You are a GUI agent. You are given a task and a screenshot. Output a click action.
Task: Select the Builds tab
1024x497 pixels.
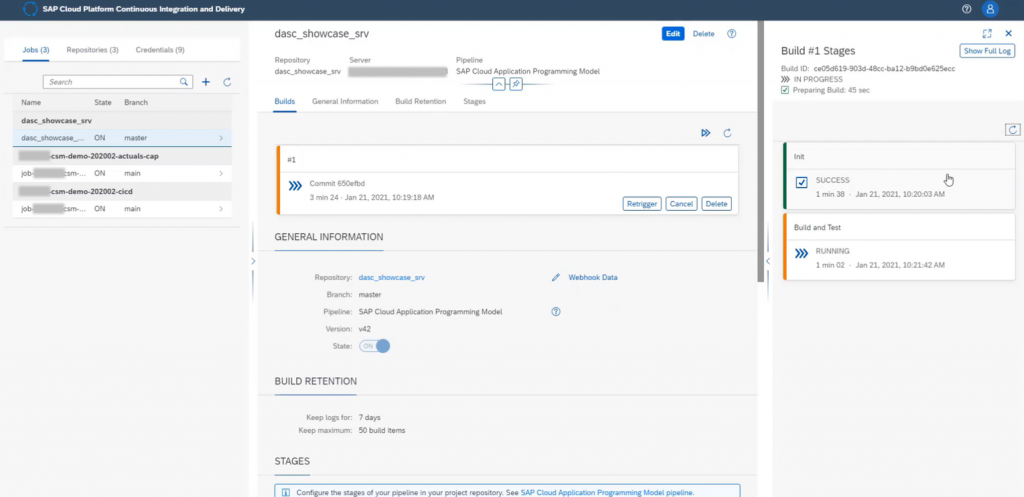(284, 102)
